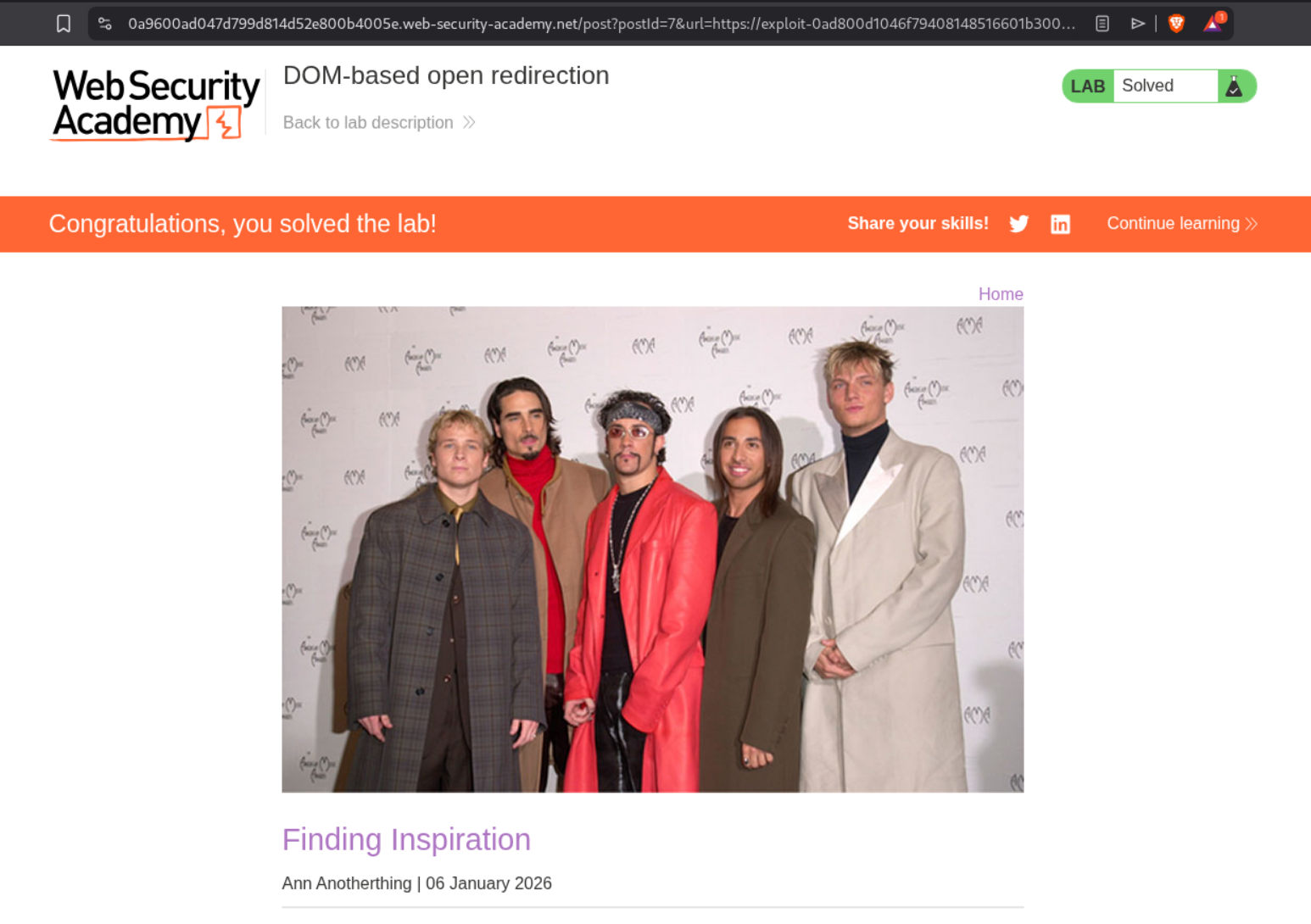Viewport: 1311px width, 924px height.
Task: Click the Finding Inspiration heading
Action: (406, 839)
